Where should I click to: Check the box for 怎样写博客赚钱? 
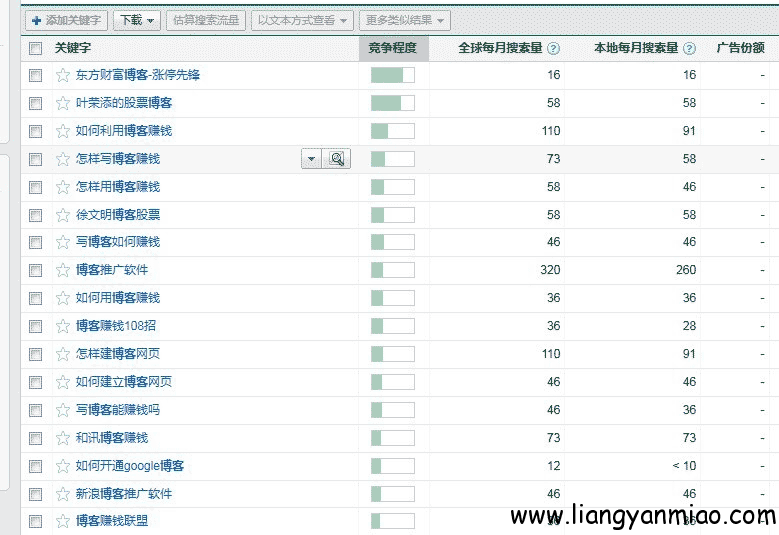(35, 159)
